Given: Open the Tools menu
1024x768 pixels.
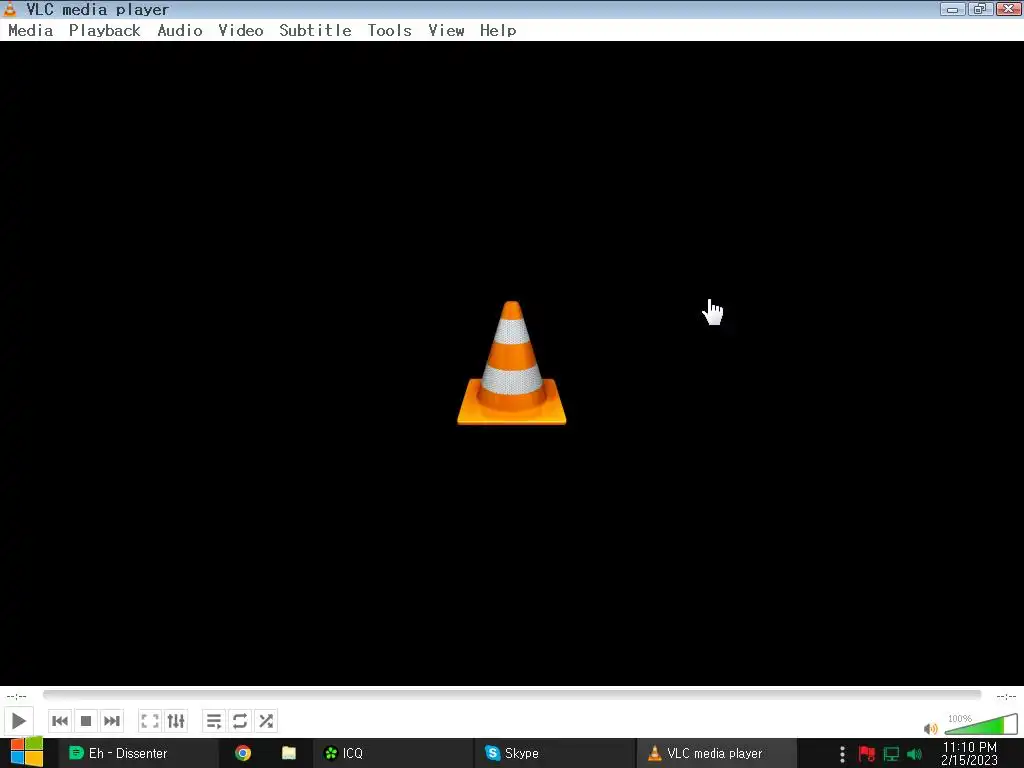Looking at the screenshot, I should click(x=389, y=31).
